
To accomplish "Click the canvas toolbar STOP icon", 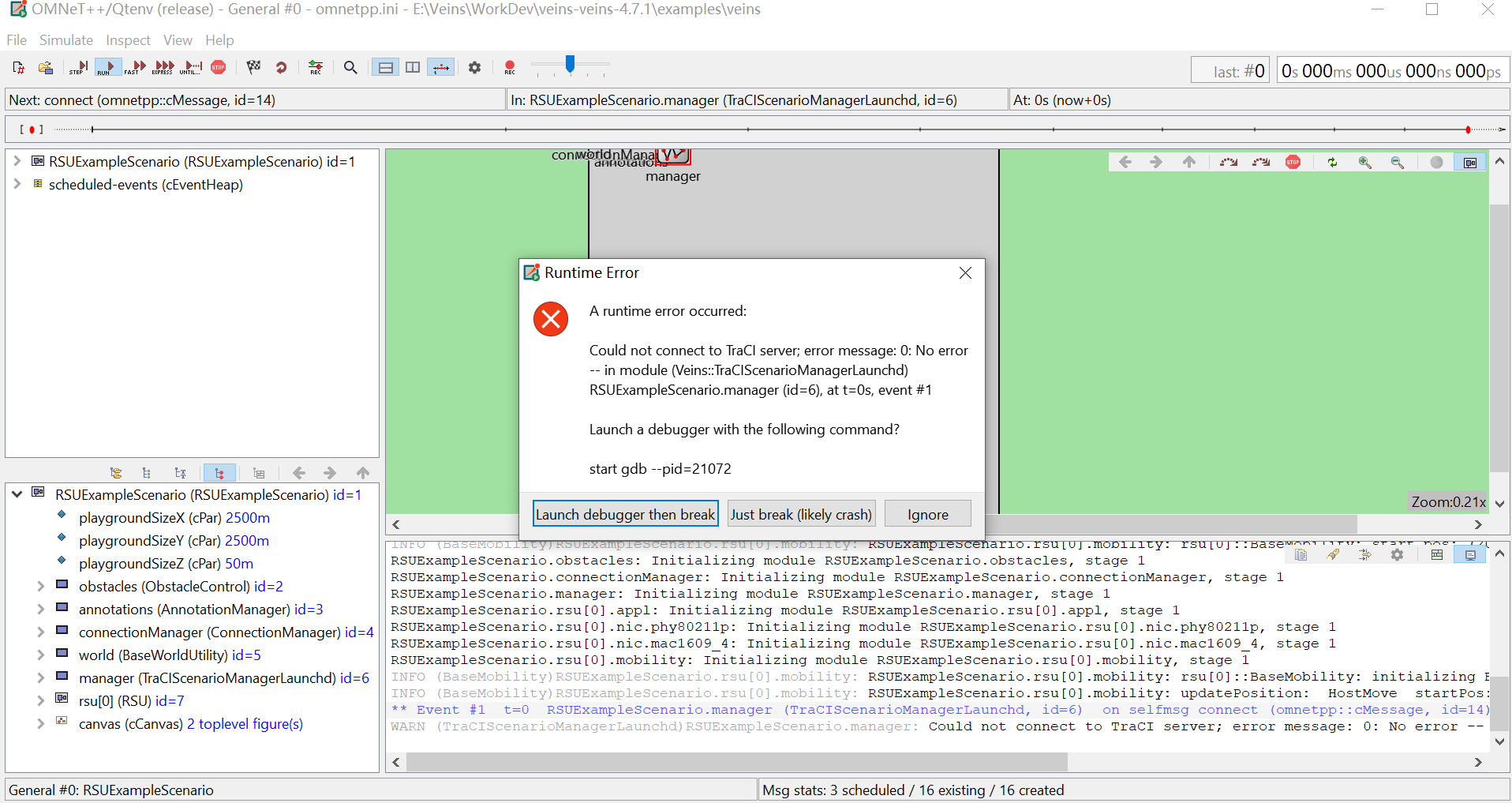I will [1293, 162].
